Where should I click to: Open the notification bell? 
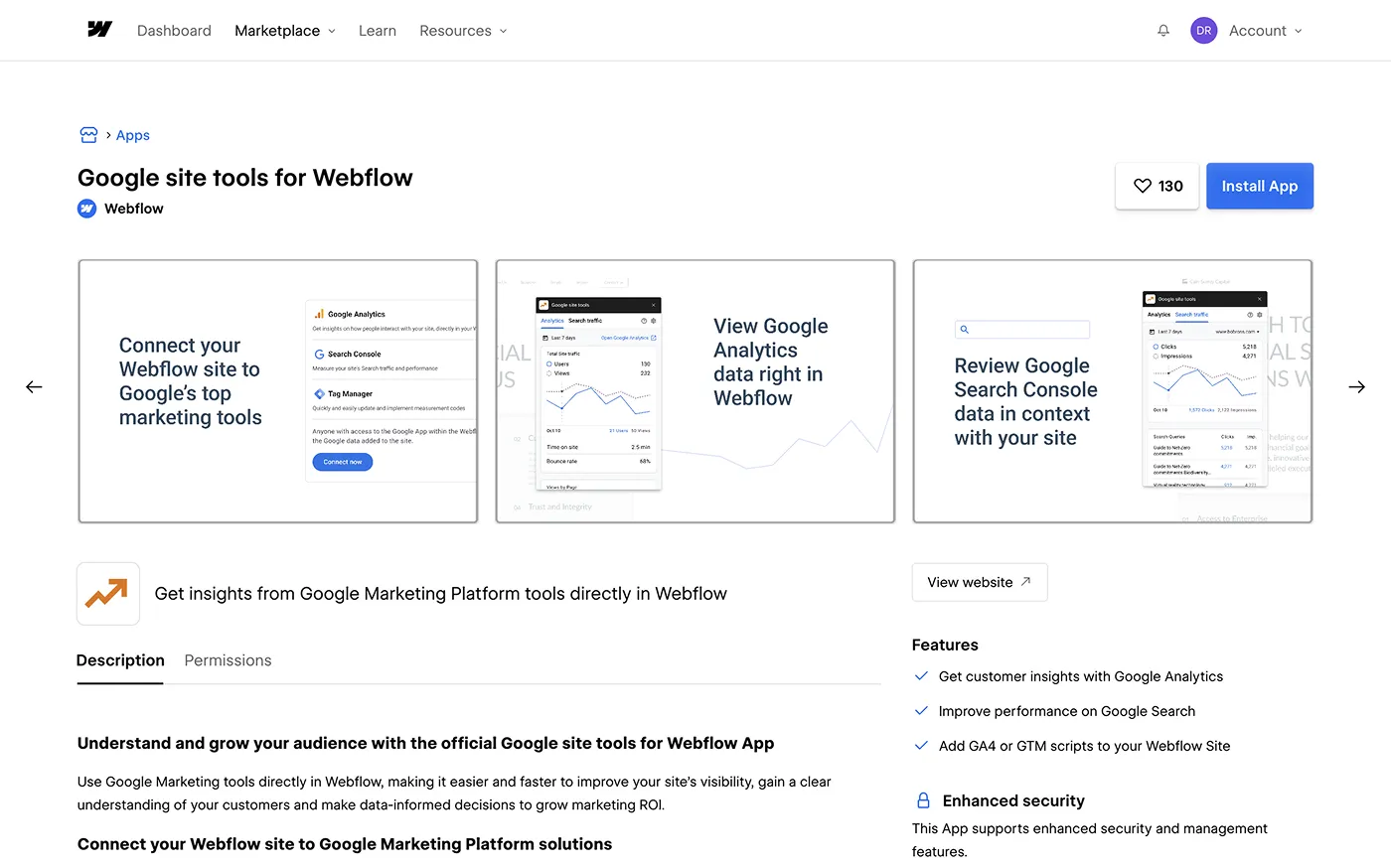click(1162, 31)
